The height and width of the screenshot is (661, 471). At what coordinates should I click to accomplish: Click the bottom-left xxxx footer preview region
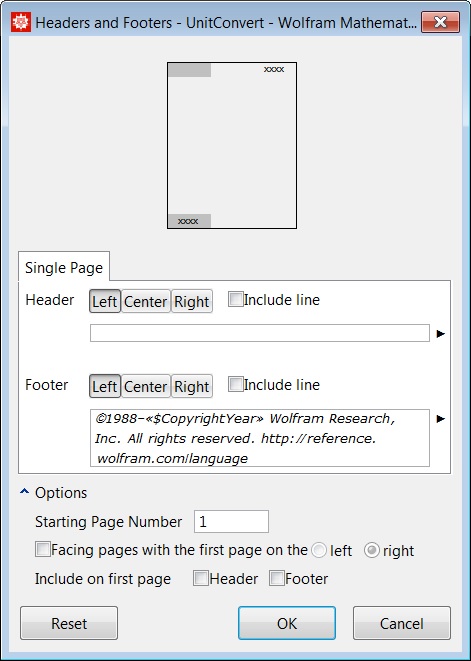tap(189, 221)
